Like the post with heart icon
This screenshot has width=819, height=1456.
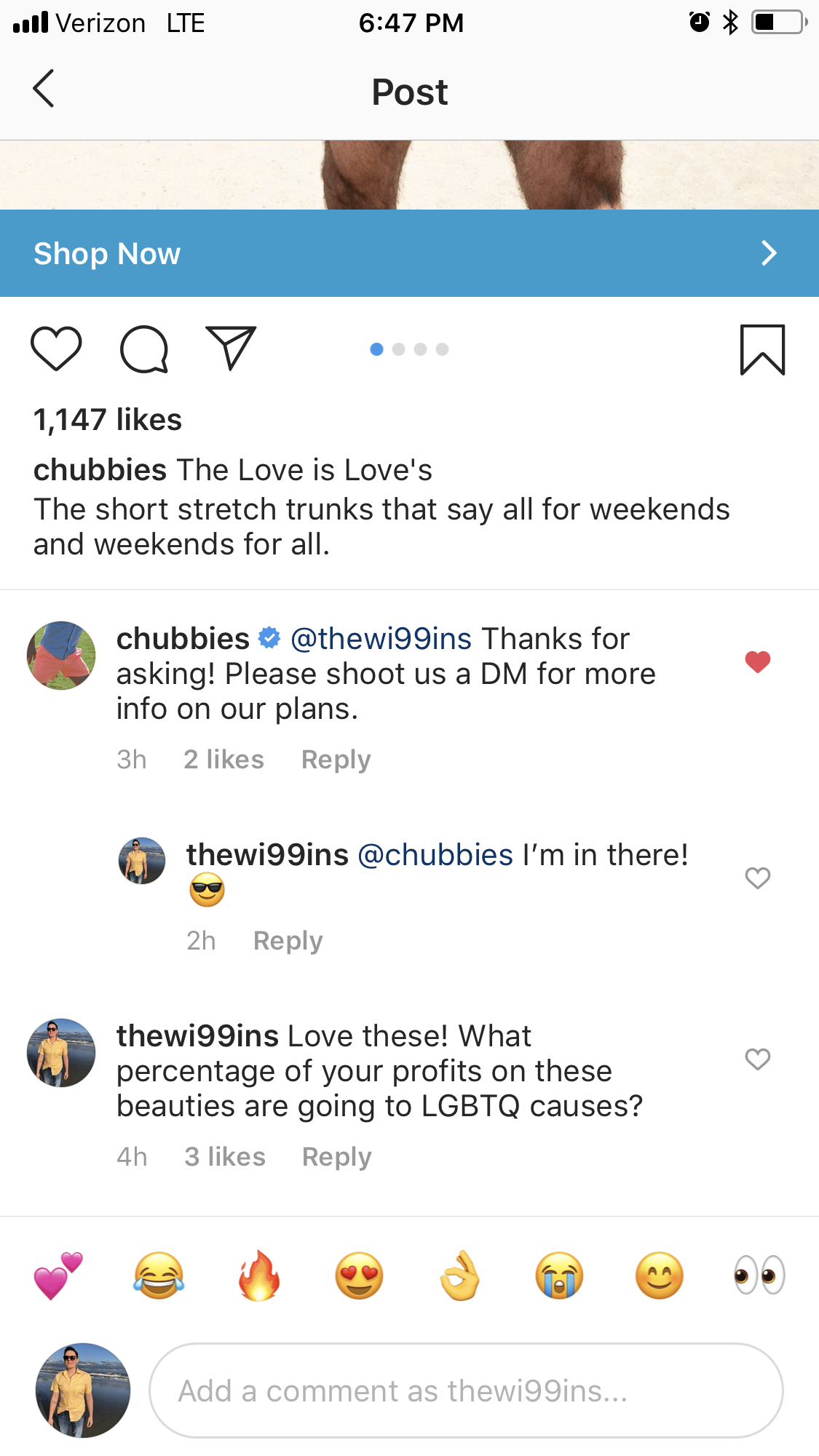56,349
